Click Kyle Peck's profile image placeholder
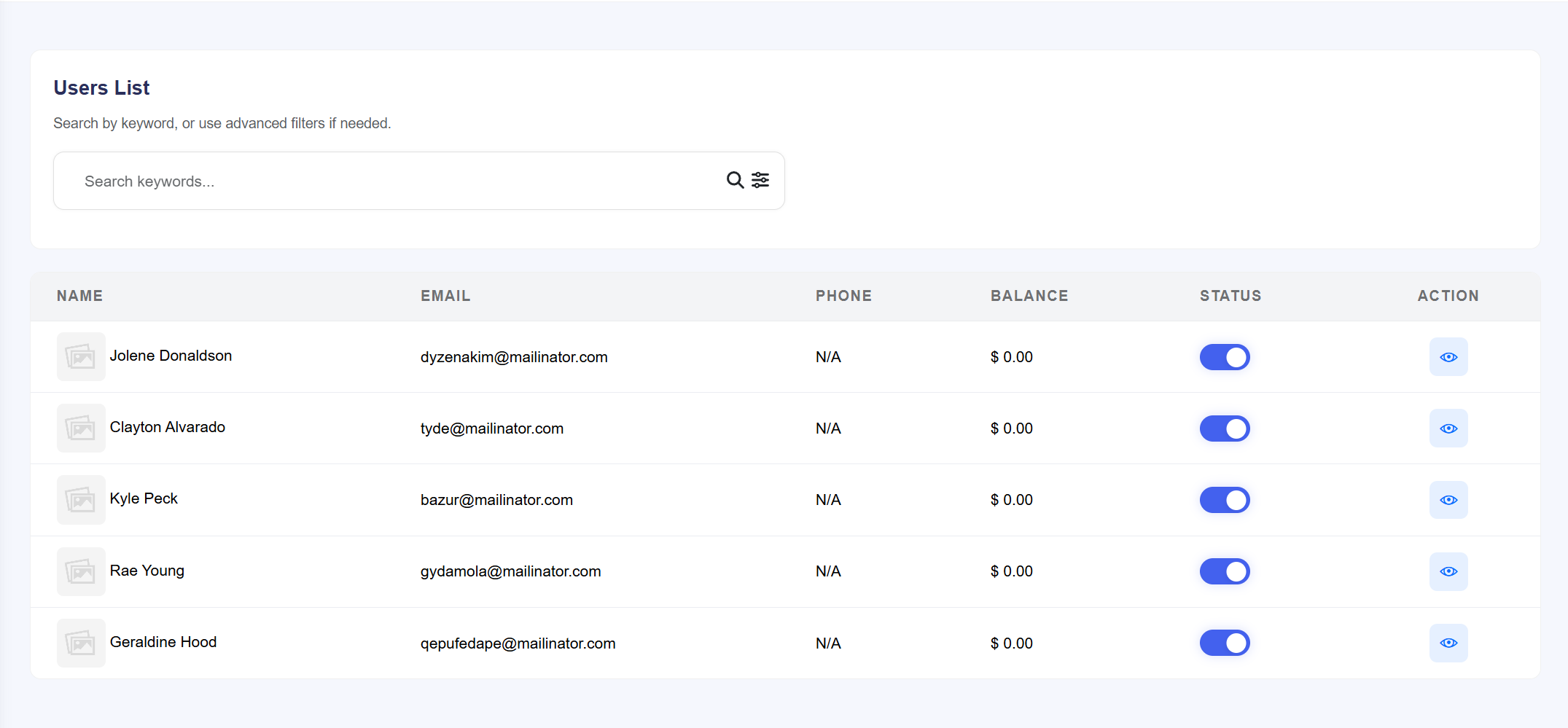The height and width of the screenshot is (728, 1568). click(x=81, y=500)
